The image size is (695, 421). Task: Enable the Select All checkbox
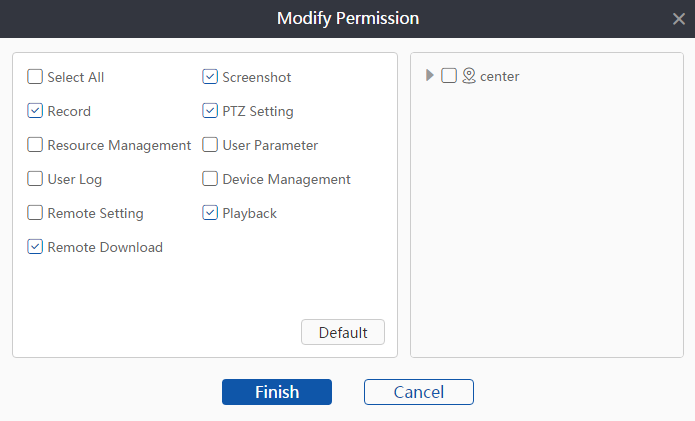point(35,77)
